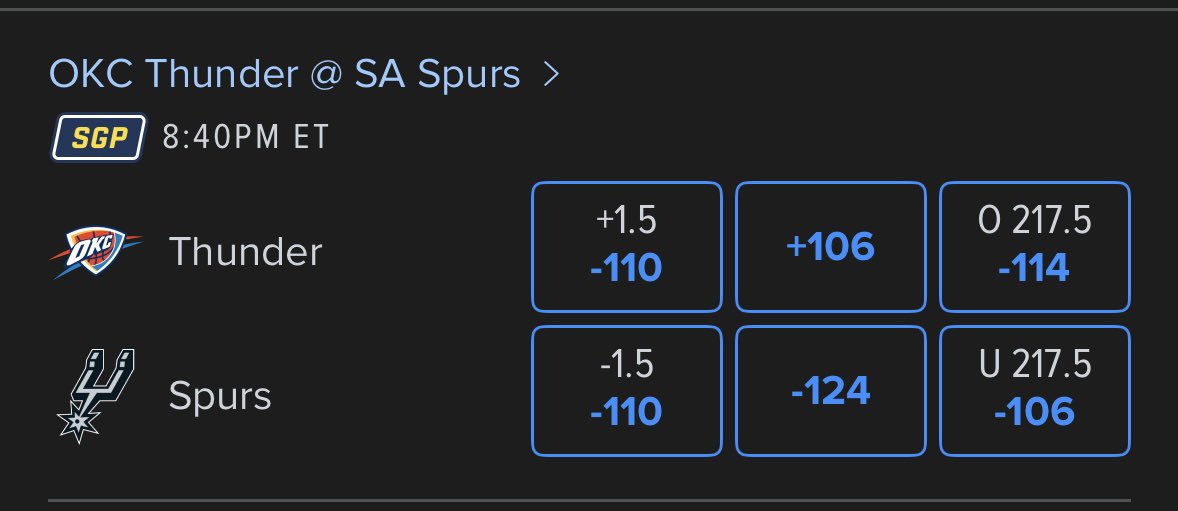Click the -114 odds on the Over

point(1034,268)
